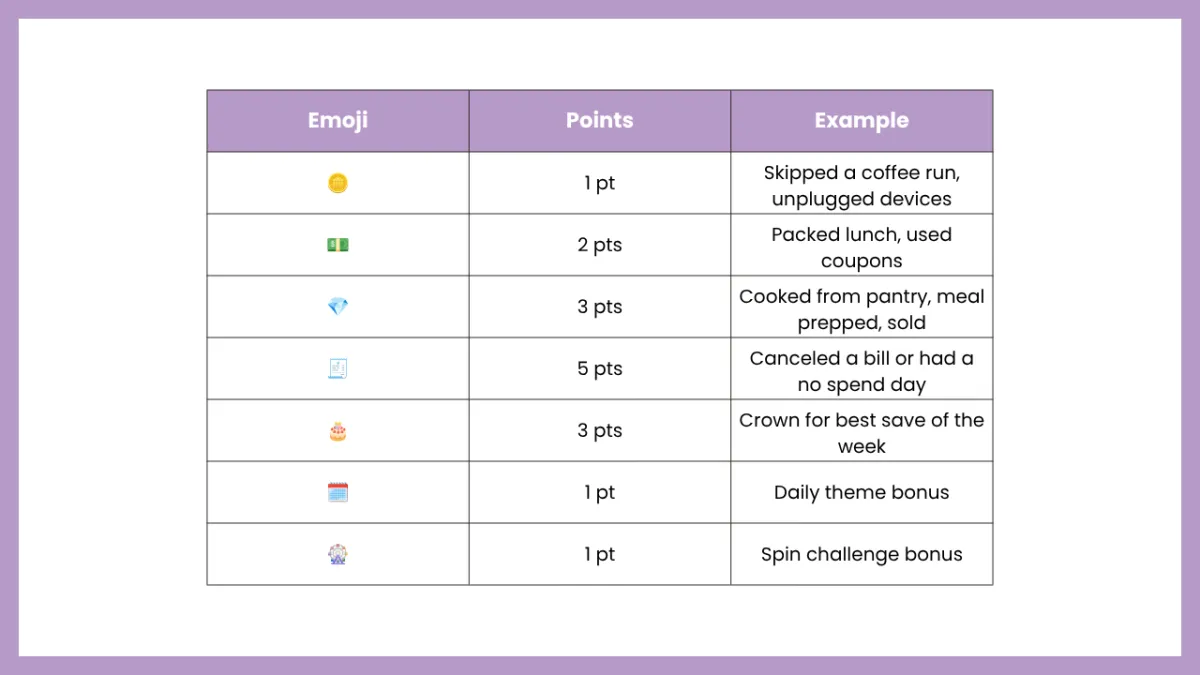Screen dimensions: 1200x675
Task: Click the dollar bill emoji
Action: [338, 245]
